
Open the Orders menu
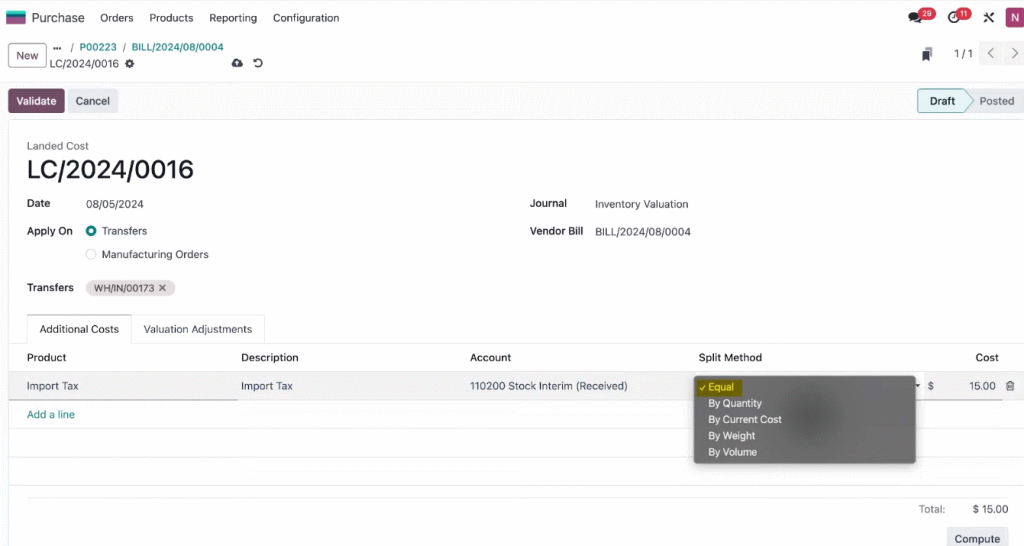(x=116, y=18)
